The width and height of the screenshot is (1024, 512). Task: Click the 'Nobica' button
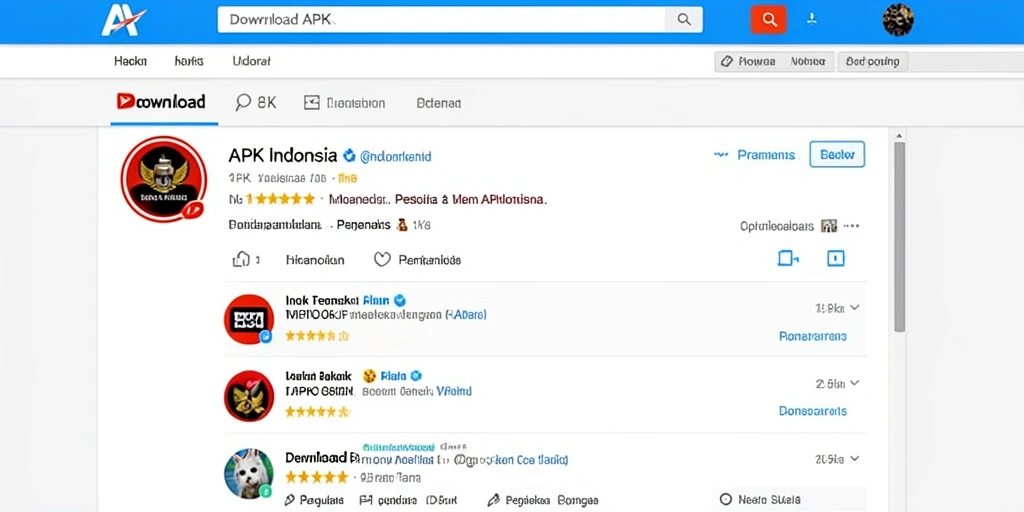tap(808, 61)
